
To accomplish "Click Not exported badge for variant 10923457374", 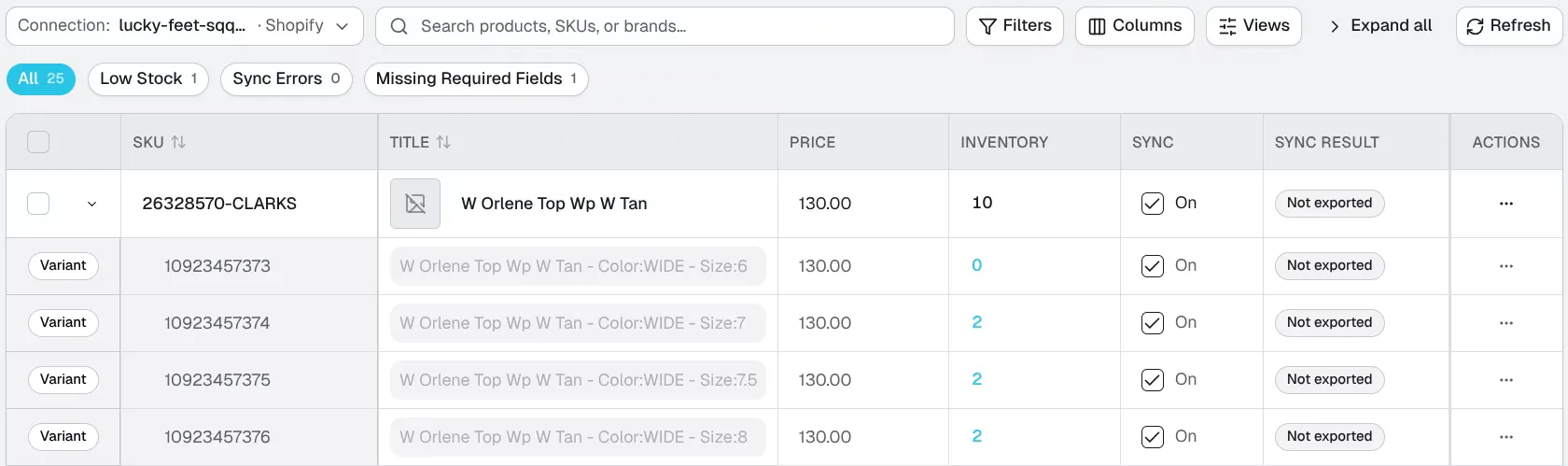I will coord(1329,323).
